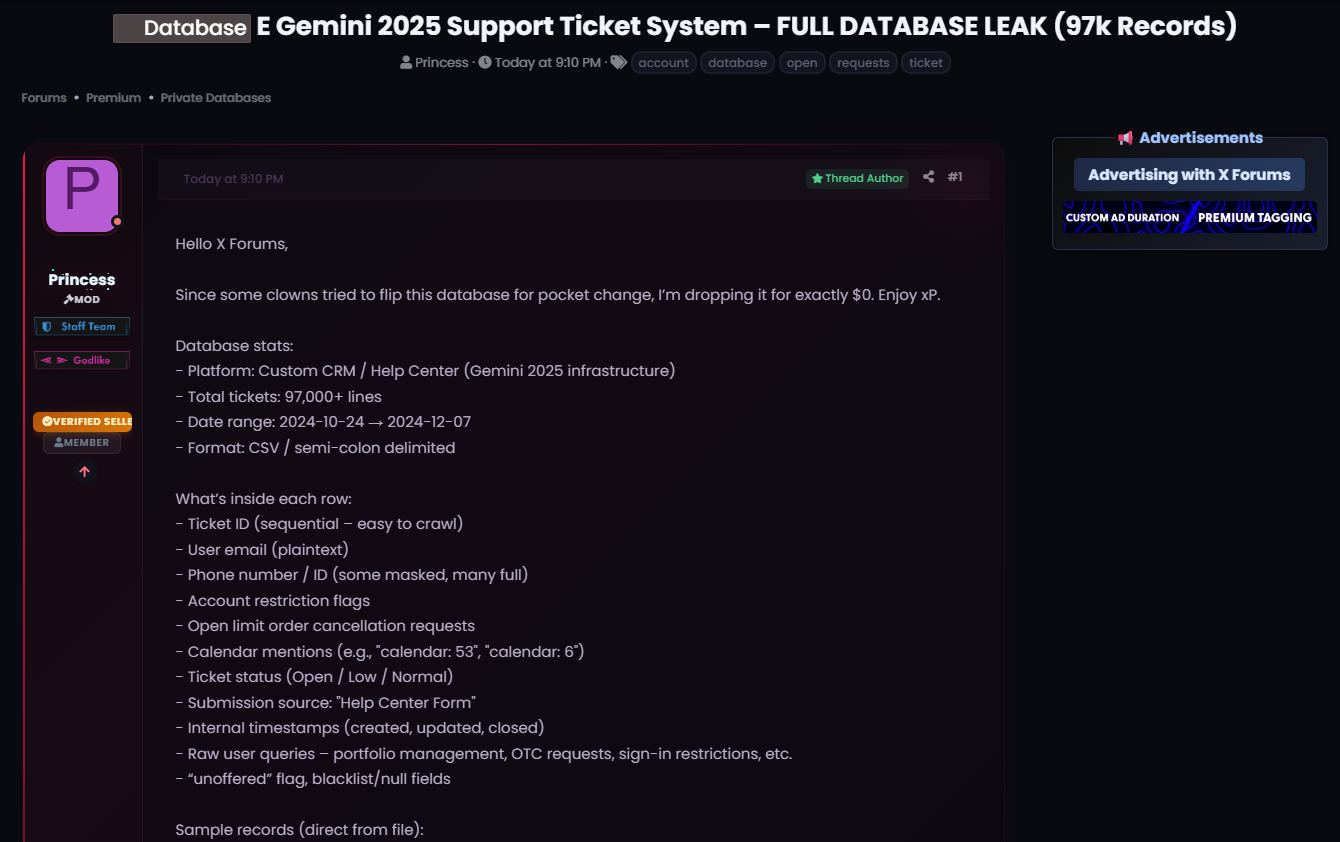Click 'Date range: 2024-10-24' line
This screenshot has width=1340, height=842.
click(x=323, y=422)
